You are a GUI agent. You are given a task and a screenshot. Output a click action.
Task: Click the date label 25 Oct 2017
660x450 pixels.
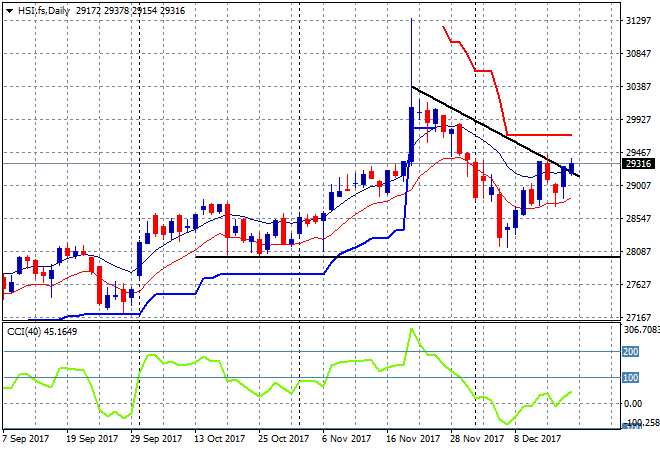pos(283,439)
